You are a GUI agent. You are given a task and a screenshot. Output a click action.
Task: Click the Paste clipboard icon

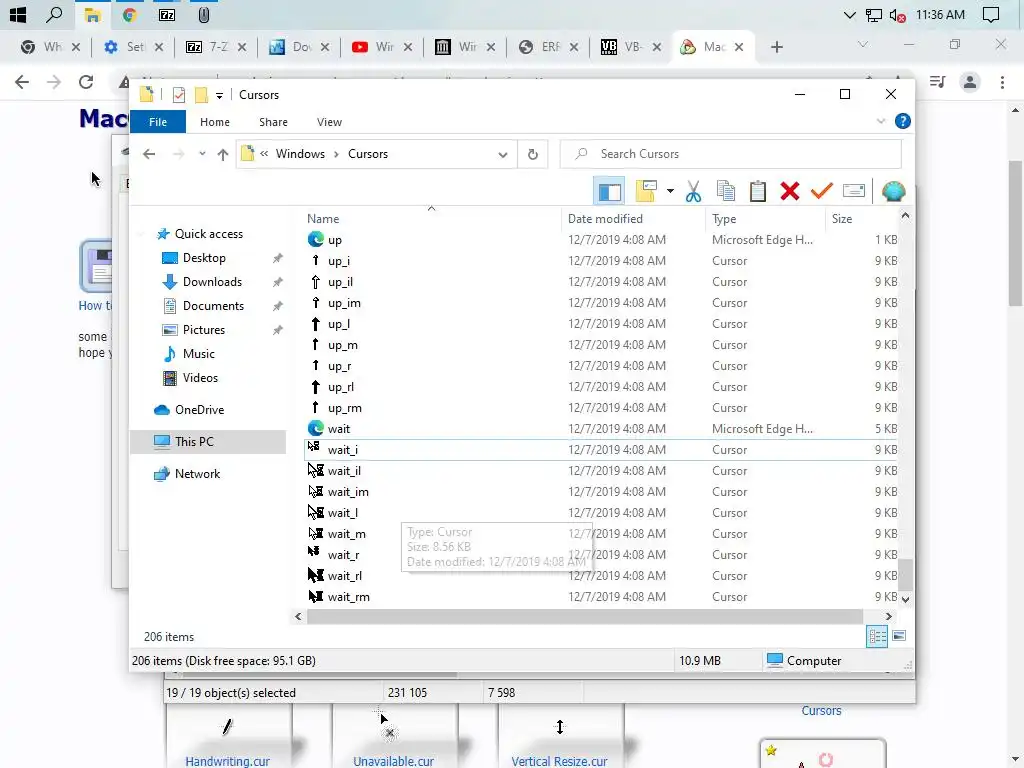click(758, 191)
